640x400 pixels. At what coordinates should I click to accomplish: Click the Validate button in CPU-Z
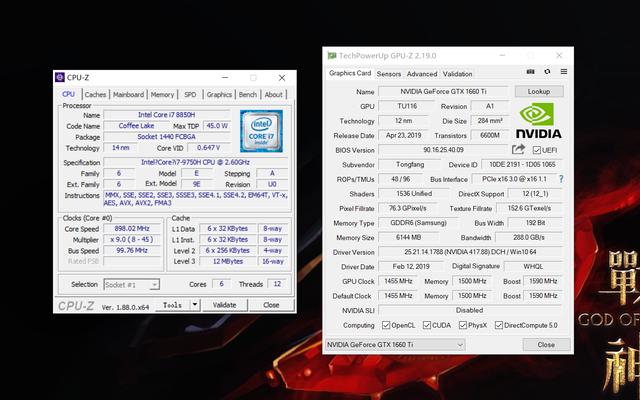pyautogui.click(x=224, y=305)
